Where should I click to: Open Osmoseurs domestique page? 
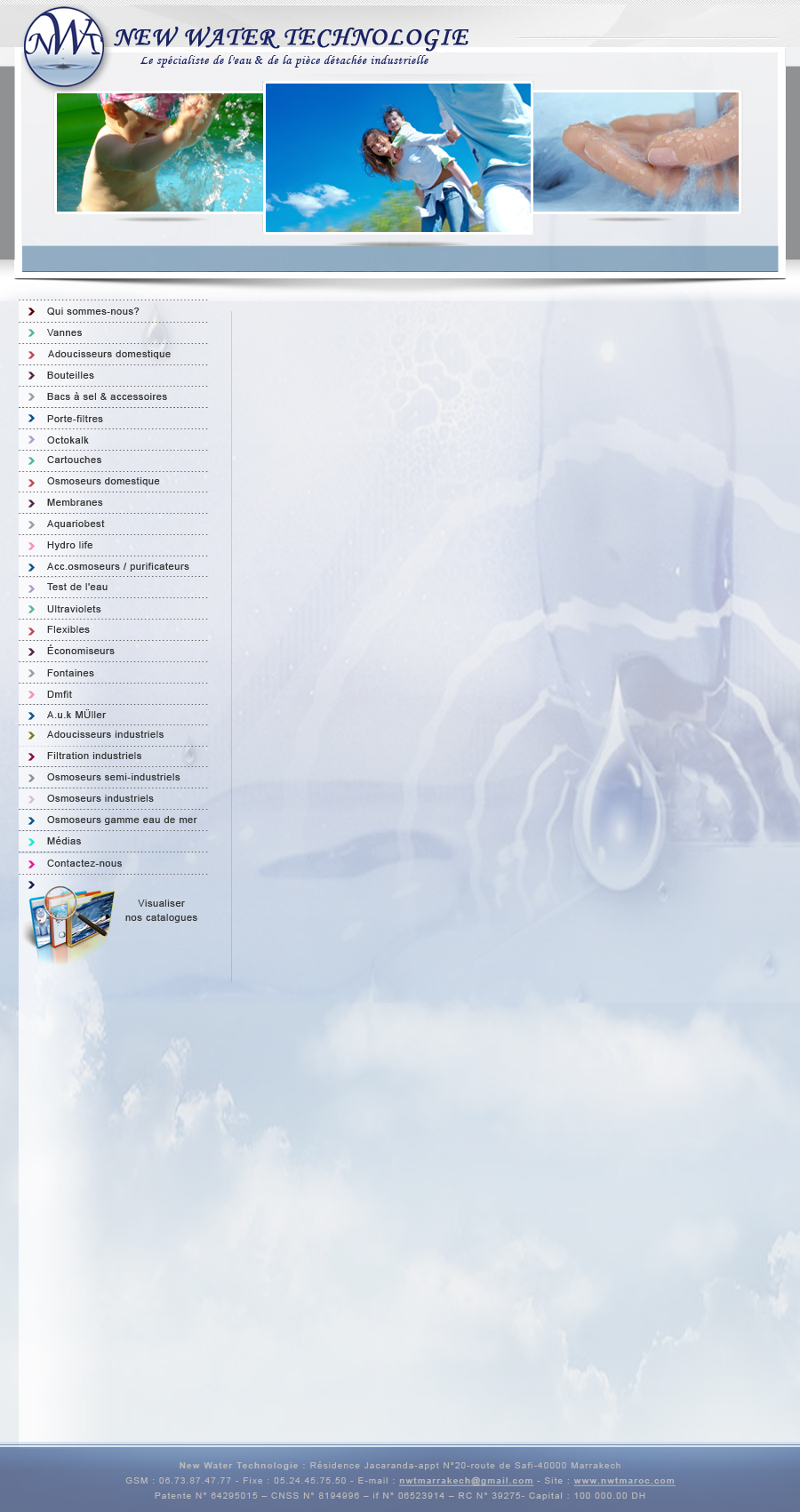tap(103, 481)
